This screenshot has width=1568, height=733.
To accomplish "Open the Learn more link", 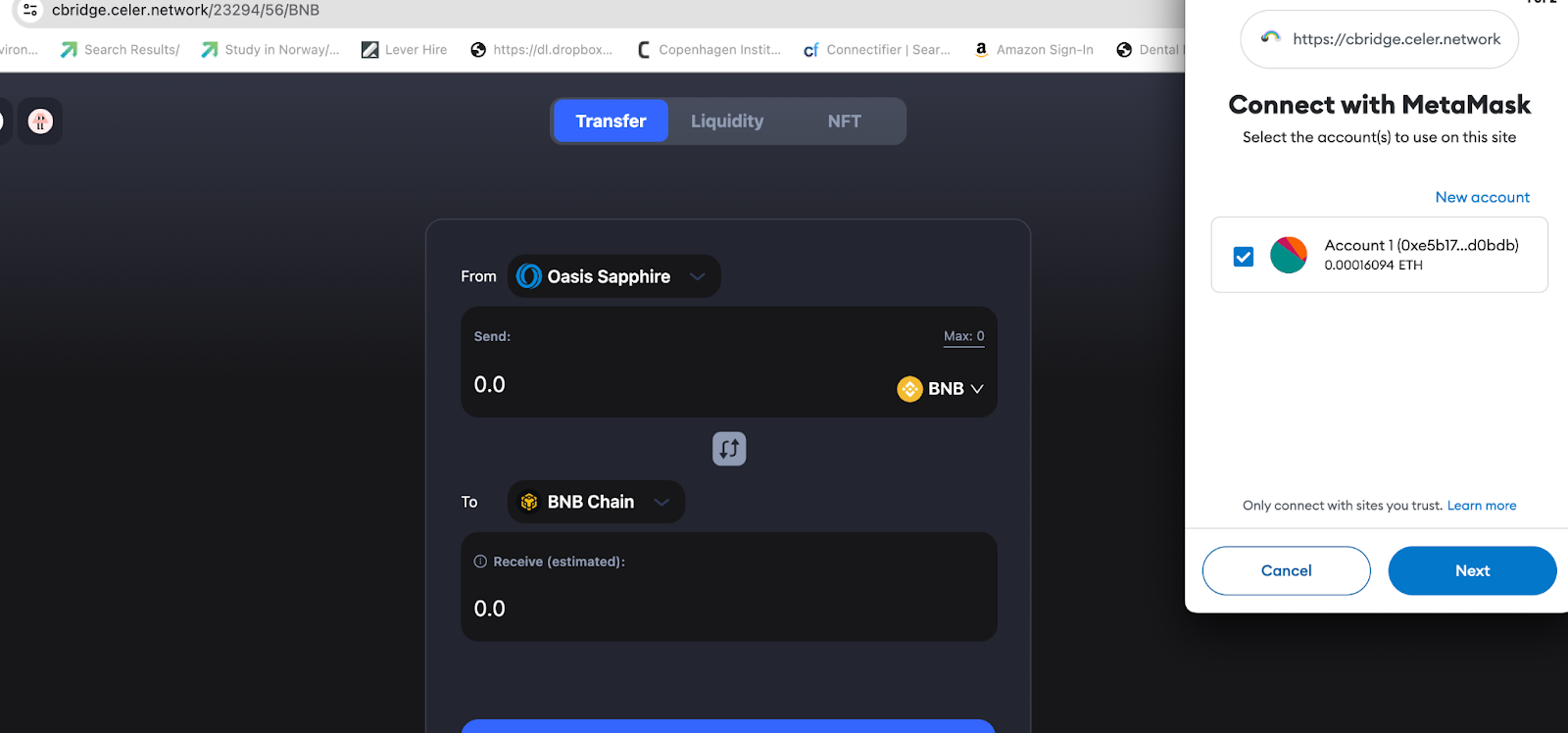I will [1482, 506].
